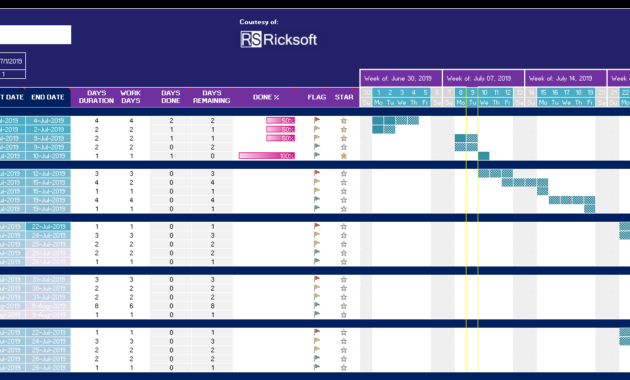Click the yellow flag in the 2-Jul-2019 row
The image size is (630, 380).
[317, 129]
